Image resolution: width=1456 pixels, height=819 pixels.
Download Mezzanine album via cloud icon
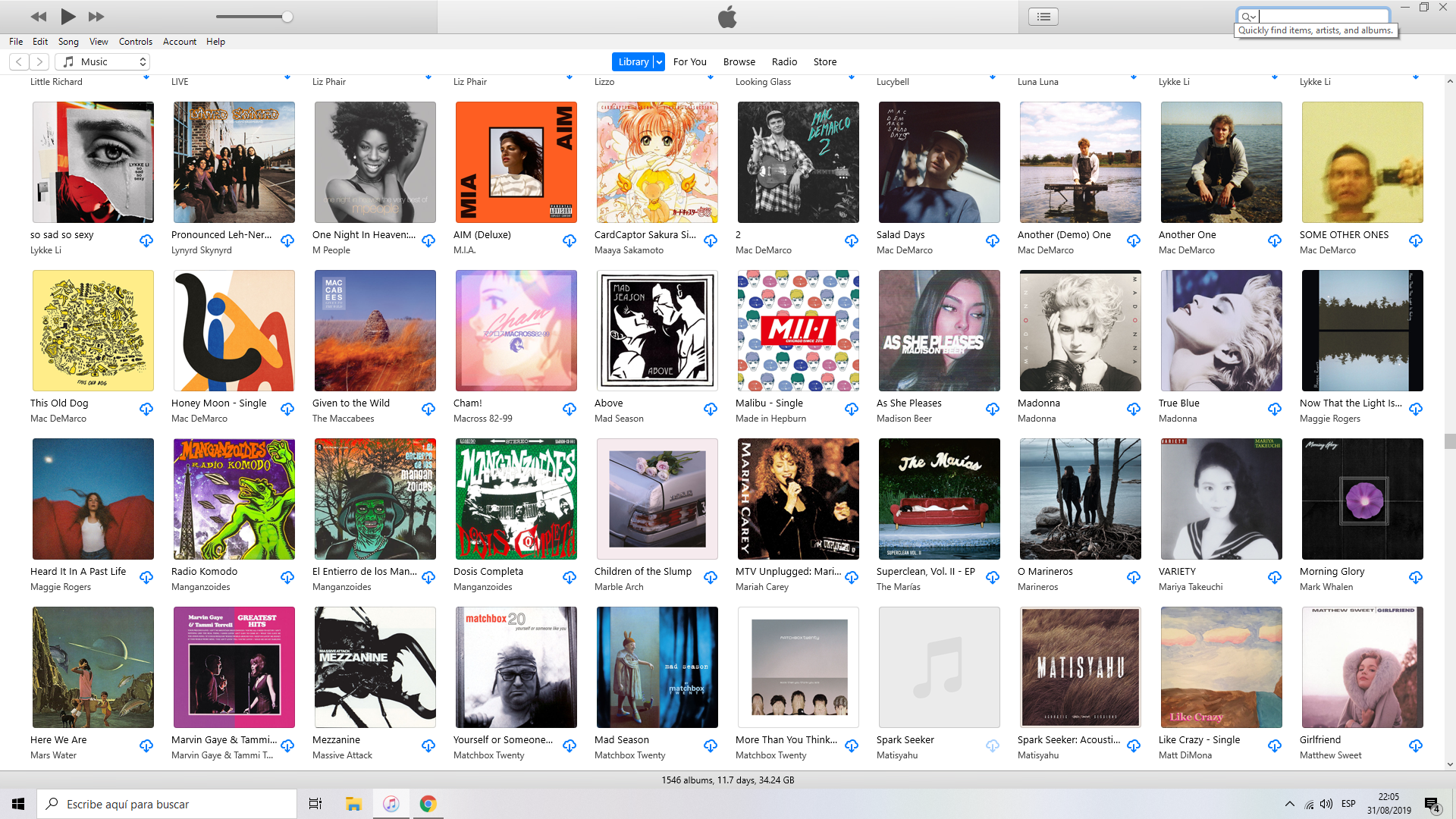[428, 746]
